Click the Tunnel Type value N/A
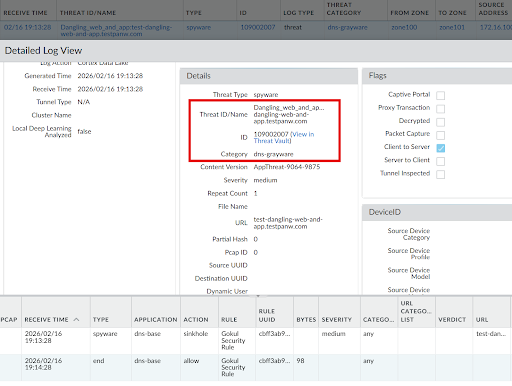The height and width of the screenshot is (386, 512). pyautogui.click(x=84, y=102)
